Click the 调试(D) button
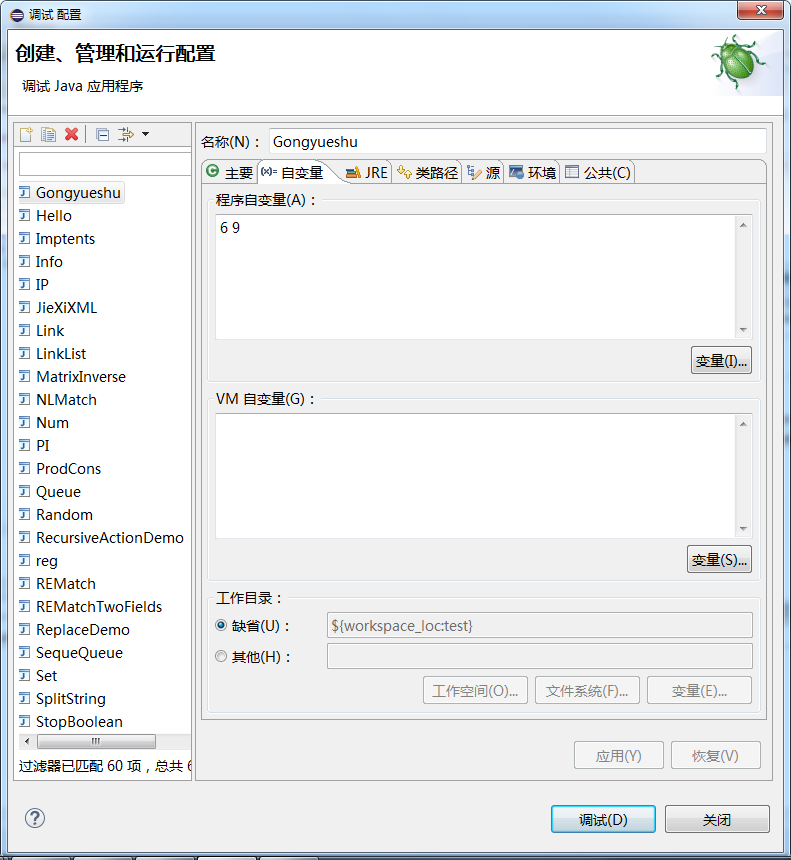791x860 pixels. point(603,819)
